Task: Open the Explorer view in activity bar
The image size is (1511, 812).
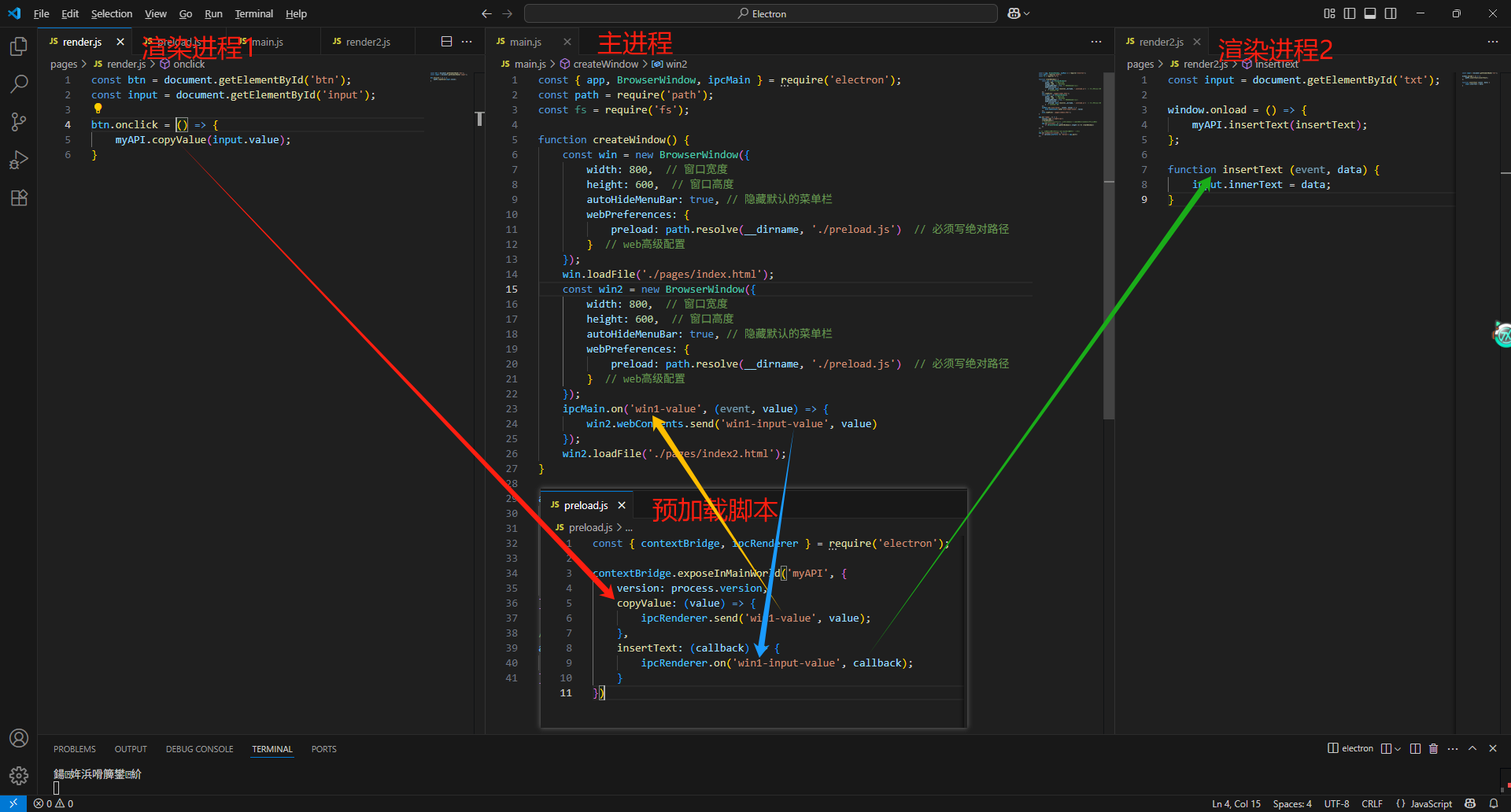Action: 19,47
